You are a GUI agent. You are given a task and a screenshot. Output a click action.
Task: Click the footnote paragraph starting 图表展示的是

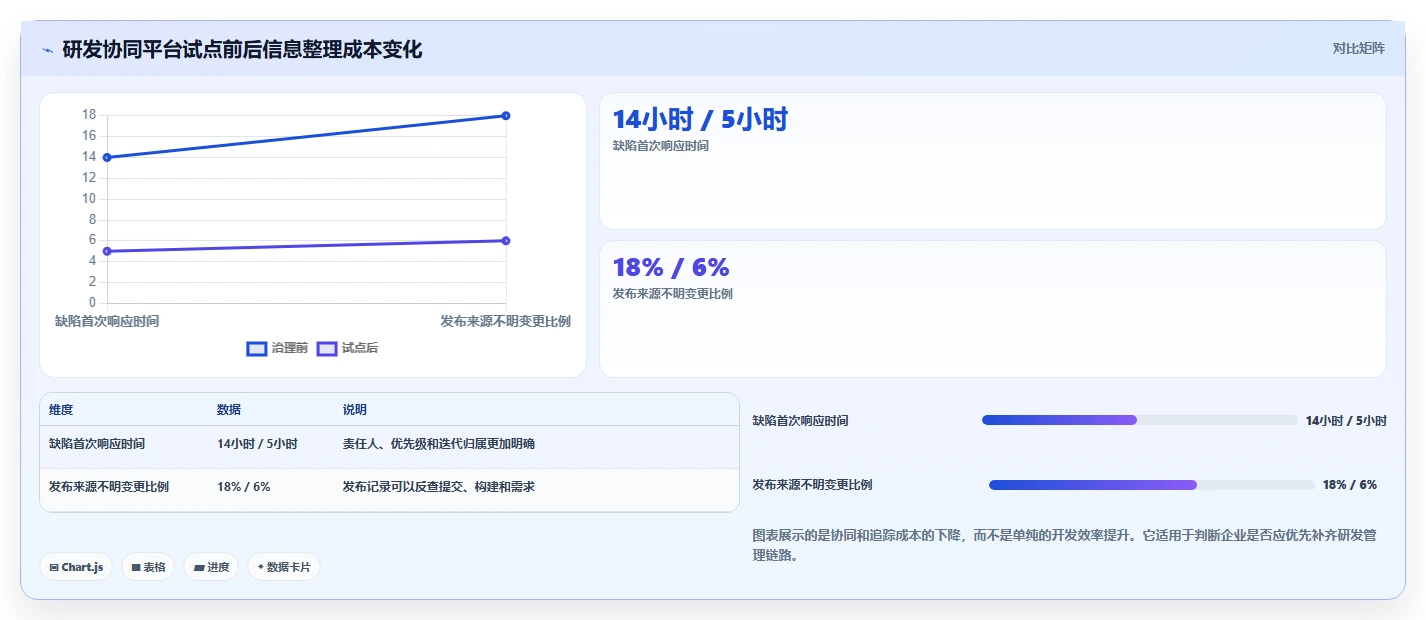pos(1064,545)
